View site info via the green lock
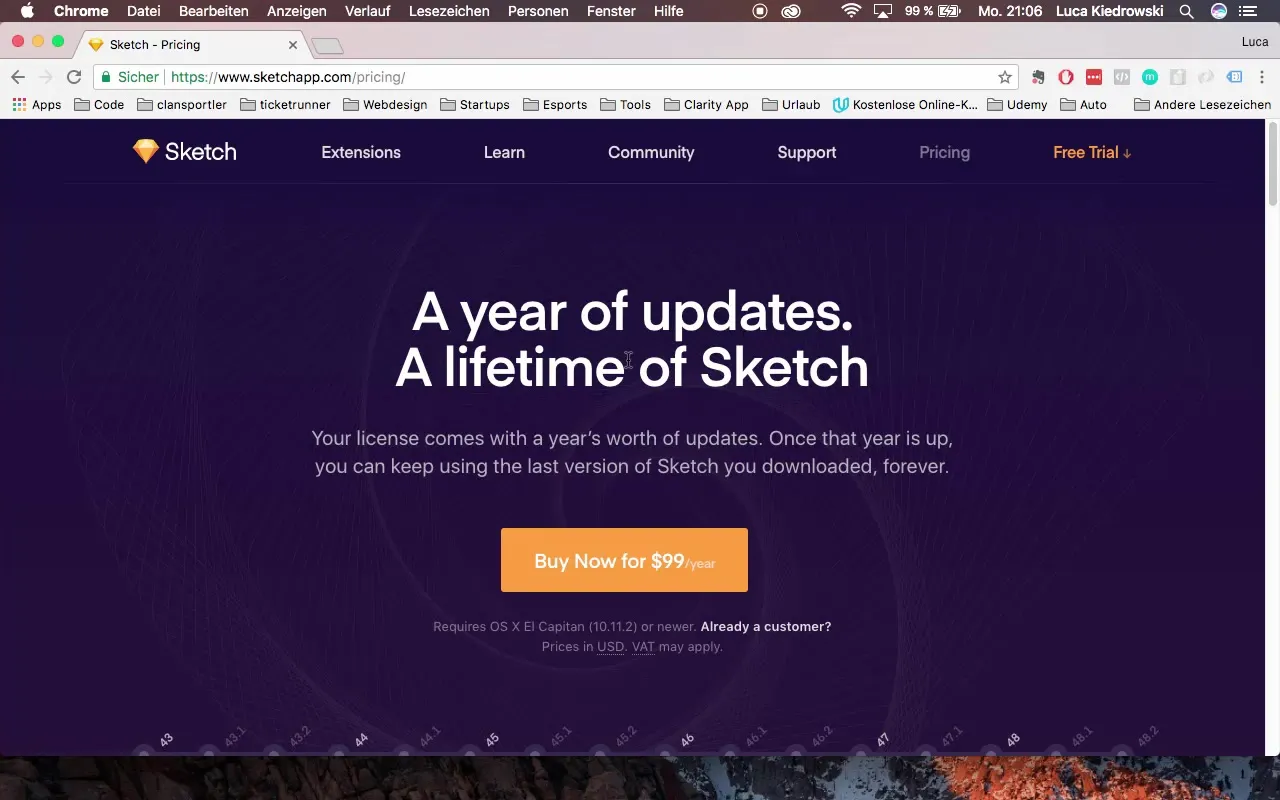Screen dimensions: 1280x800 tap(106, 77)
